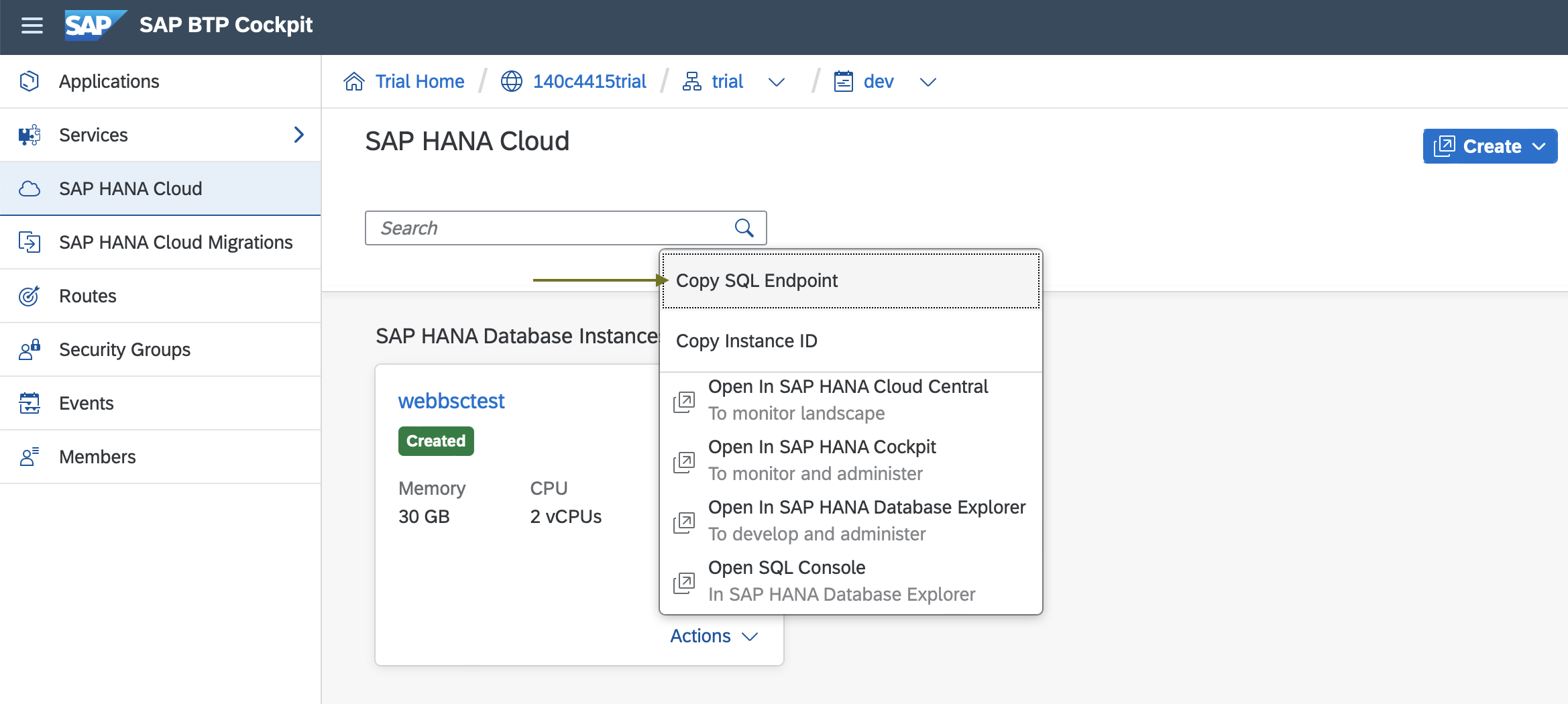Viewport: 1568px width, 704px height.
Task: Expand the Create button dropdown arrow
Action: pyautogui.click(x=1538, y=146)
